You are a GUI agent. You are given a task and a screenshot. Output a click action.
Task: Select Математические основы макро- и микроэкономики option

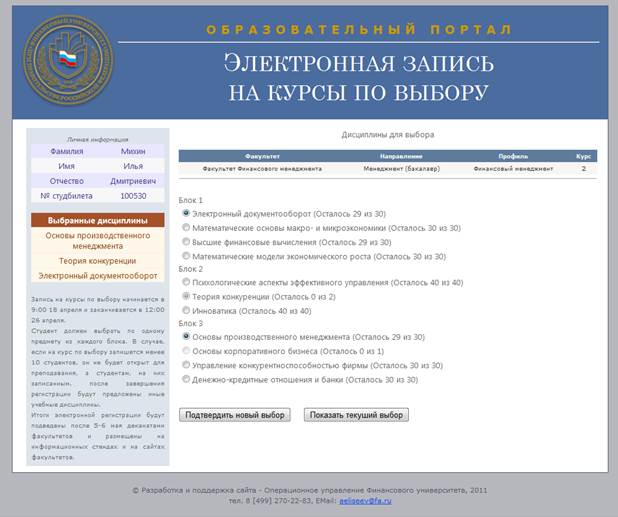(186, 227)
